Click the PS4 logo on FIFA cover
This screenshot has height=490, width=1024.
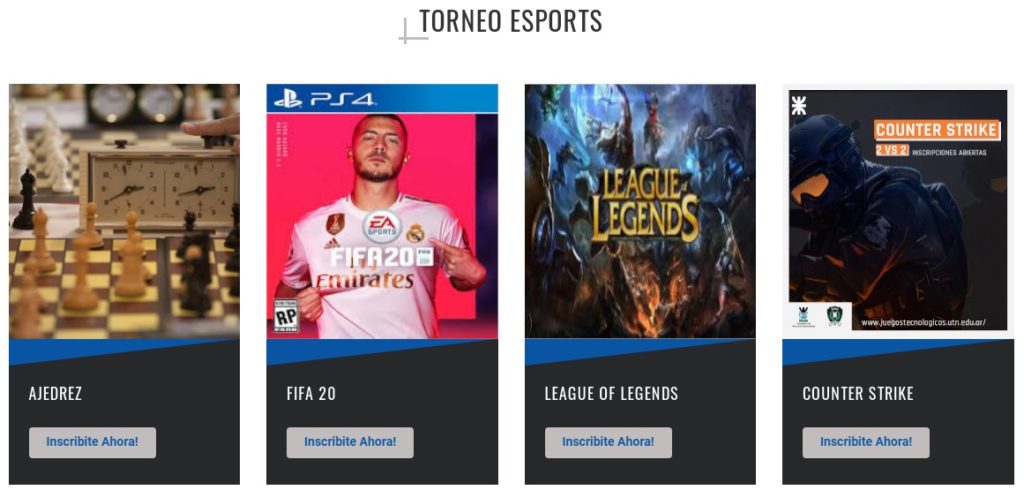[x=324, y=99]
